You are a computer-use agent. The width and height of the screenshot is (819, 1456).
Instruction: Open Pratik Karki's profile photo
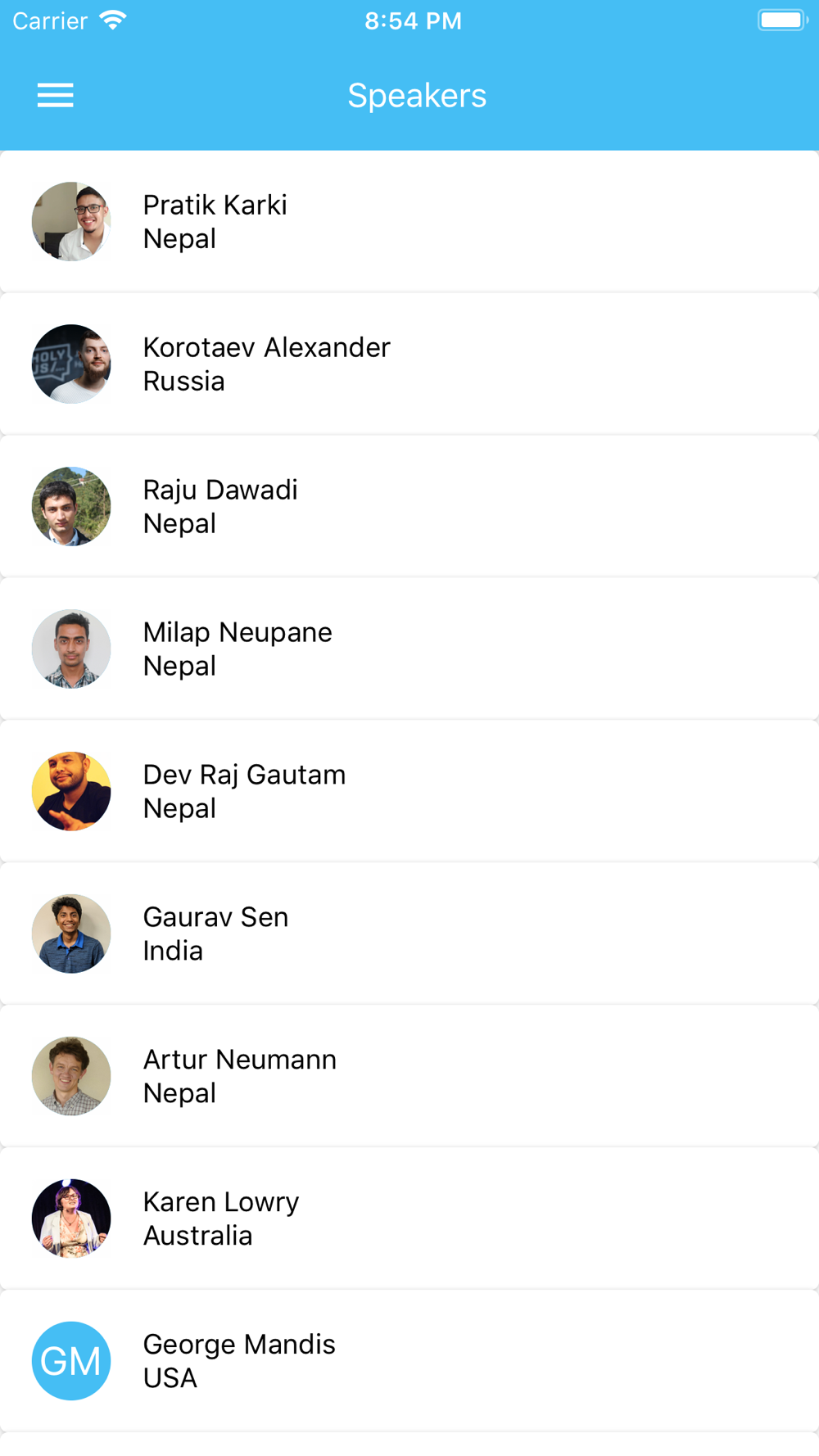[x=71, y=222]
